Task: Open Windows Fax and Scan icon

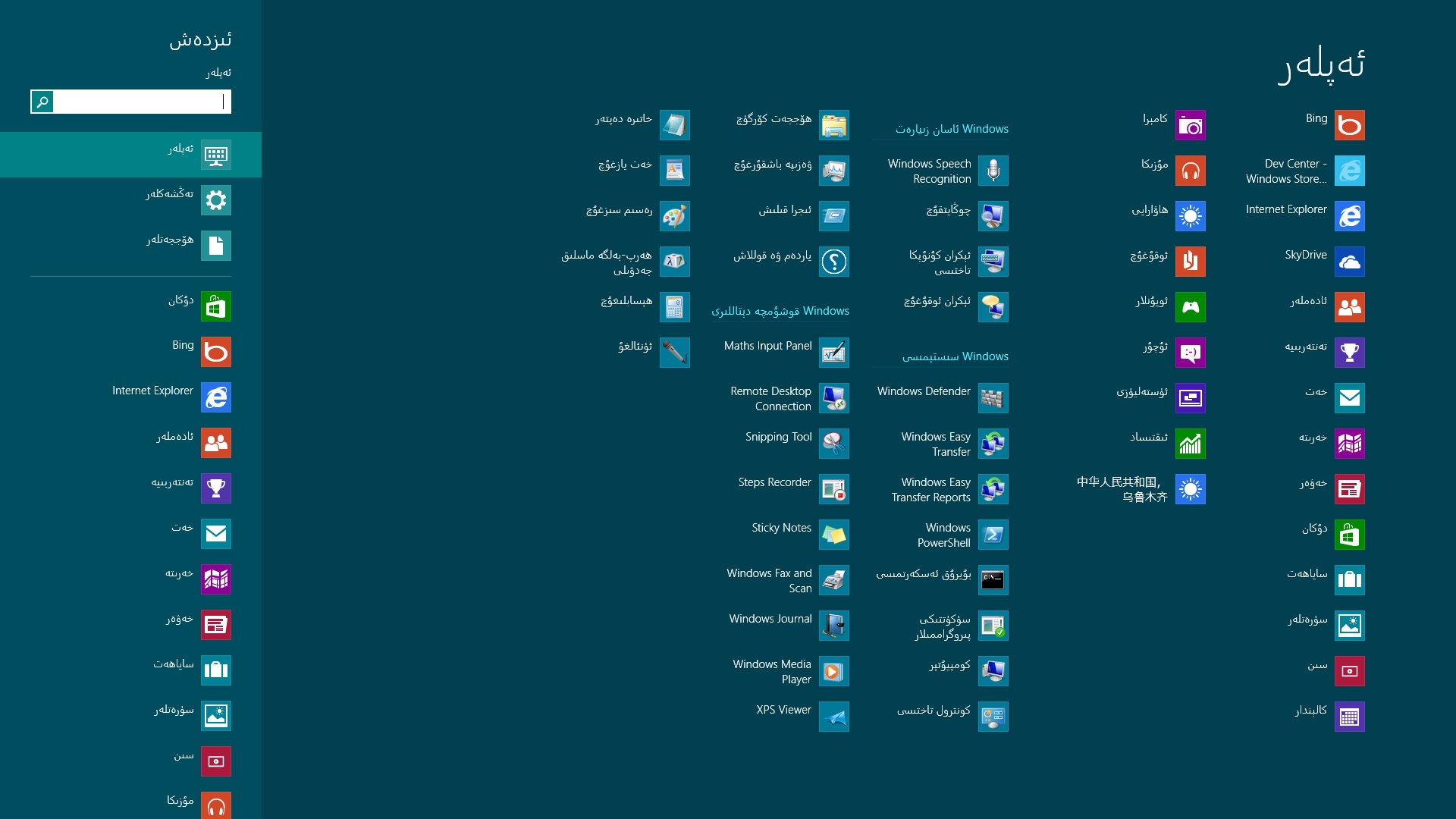Action: pos(834,580)
